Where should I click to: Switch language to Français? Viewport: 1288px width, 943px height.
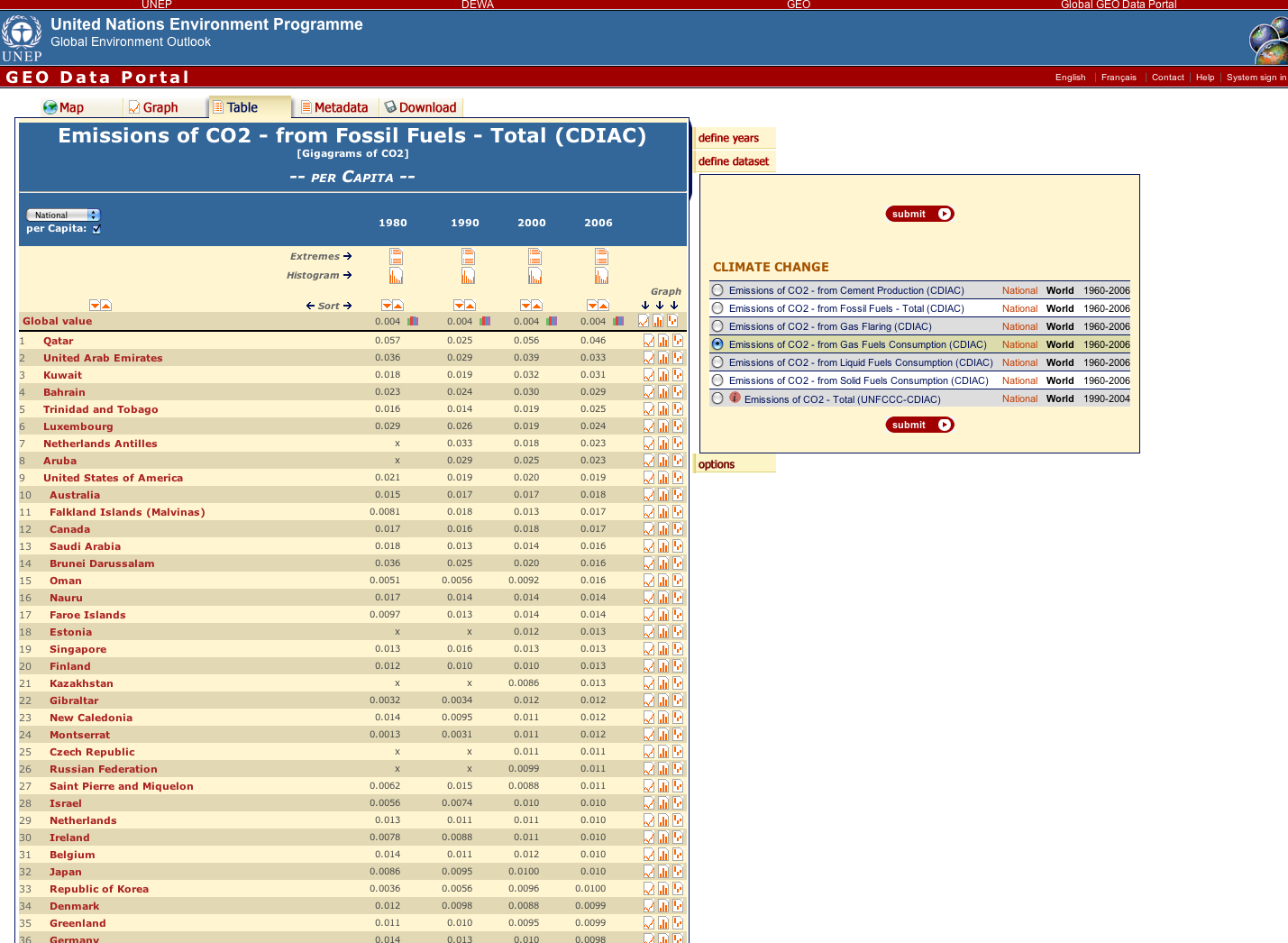click(1119, 78)
